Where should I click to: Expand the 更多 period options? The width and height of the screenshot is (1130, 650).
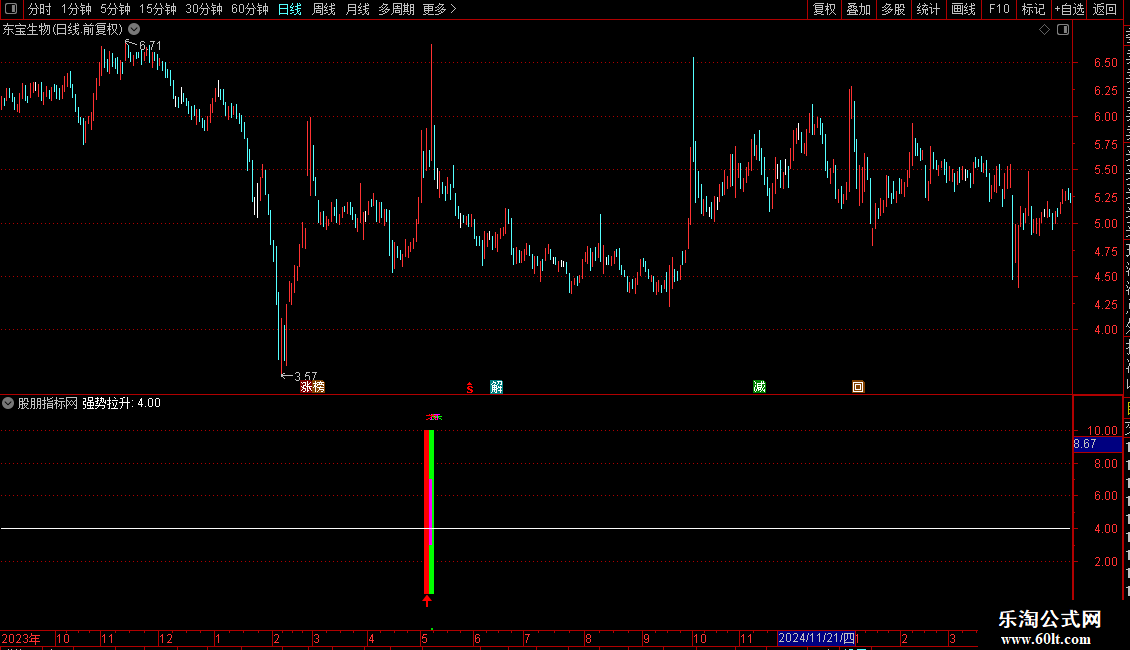[x=440, y=9]
